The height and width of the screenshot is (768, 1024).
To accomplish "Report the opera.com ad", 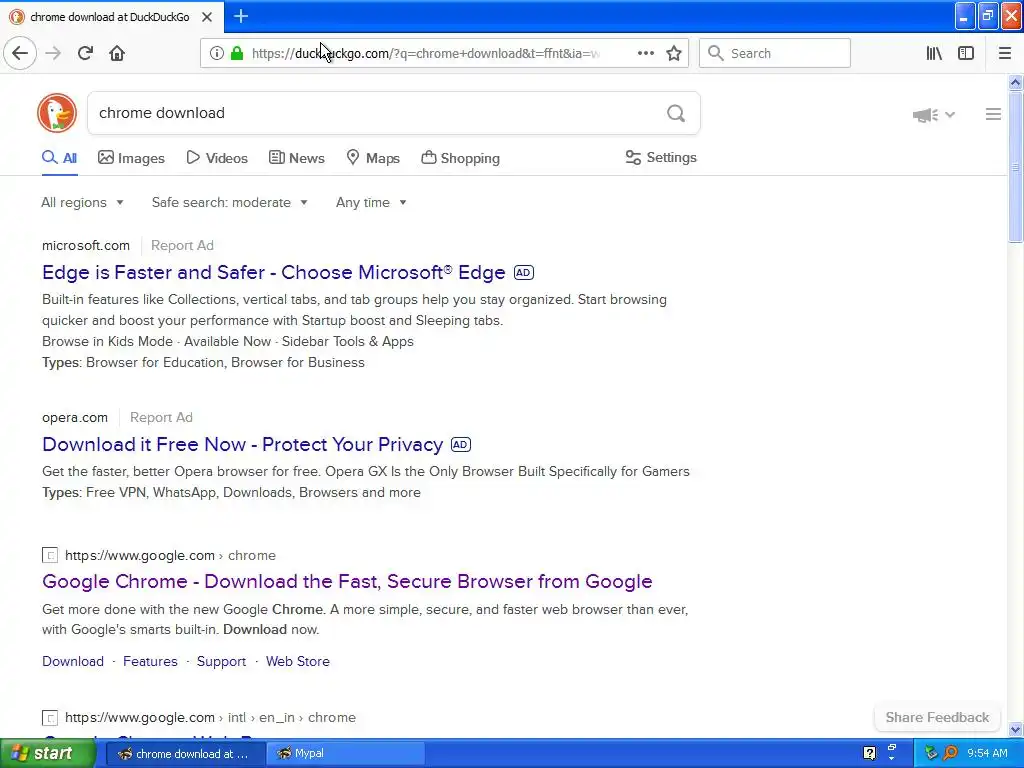I will (161, 417).
